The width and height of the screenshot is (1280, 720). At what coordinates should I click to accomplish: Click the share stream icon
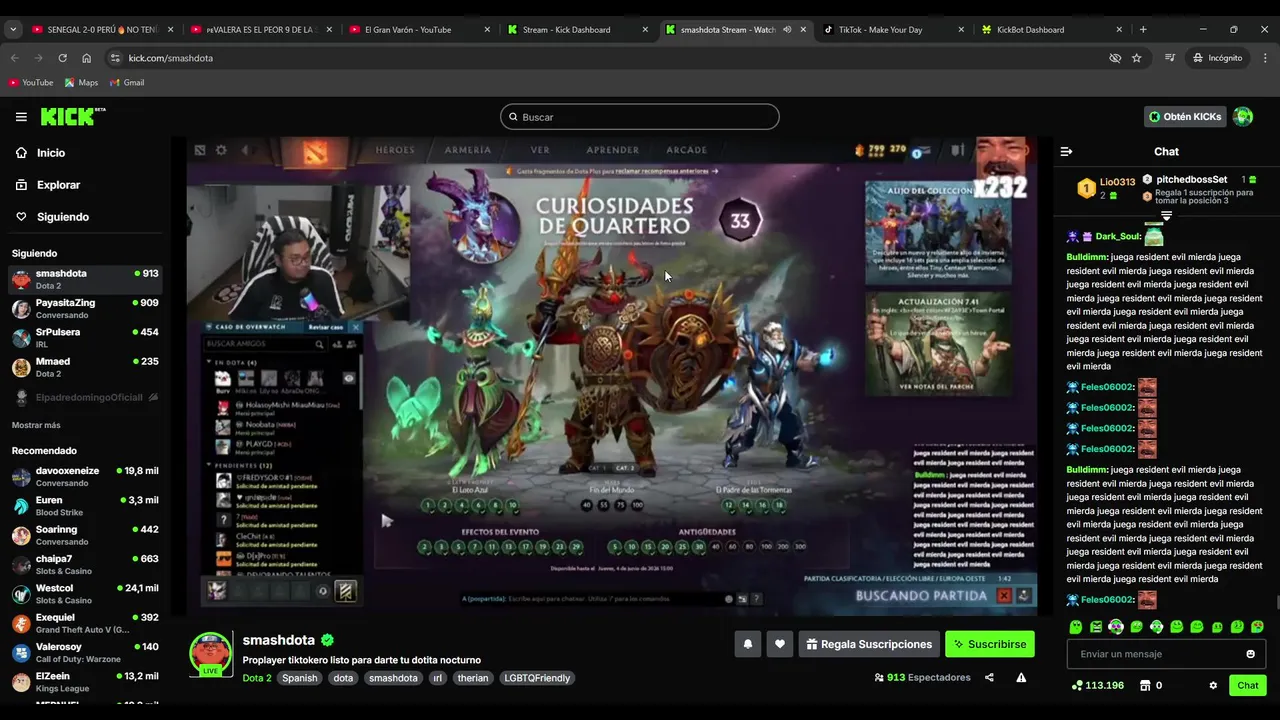click(x=989, y=678)
